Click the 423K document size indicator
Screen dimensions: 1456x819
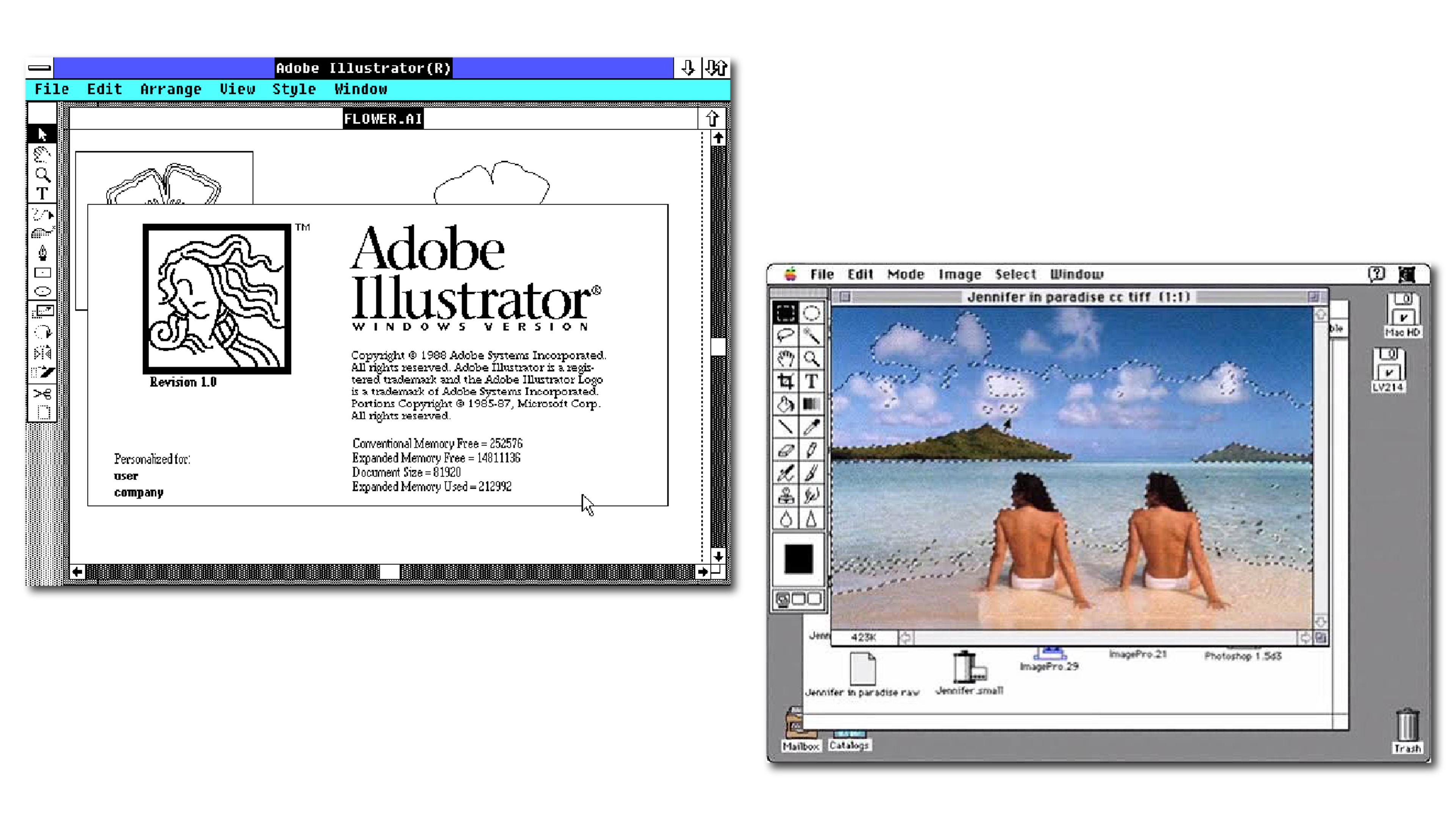(x=864, y=638)
